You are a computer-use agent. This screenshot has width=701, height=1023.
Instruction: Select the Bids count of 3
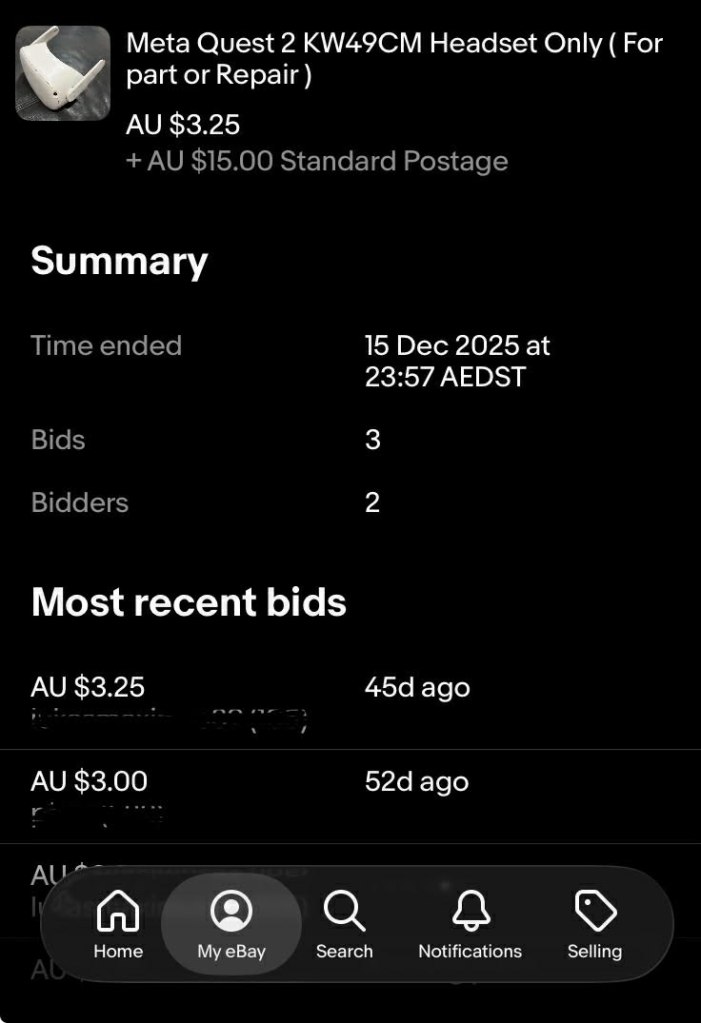pyautogui.click(x=373, y=440)
